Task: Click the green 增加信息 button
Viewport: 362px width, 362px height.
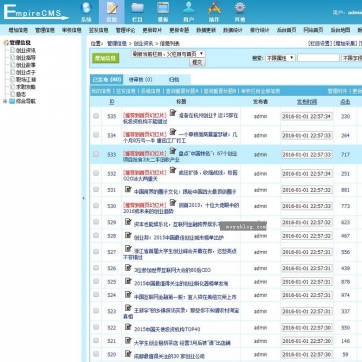Action: coord(105,58)
